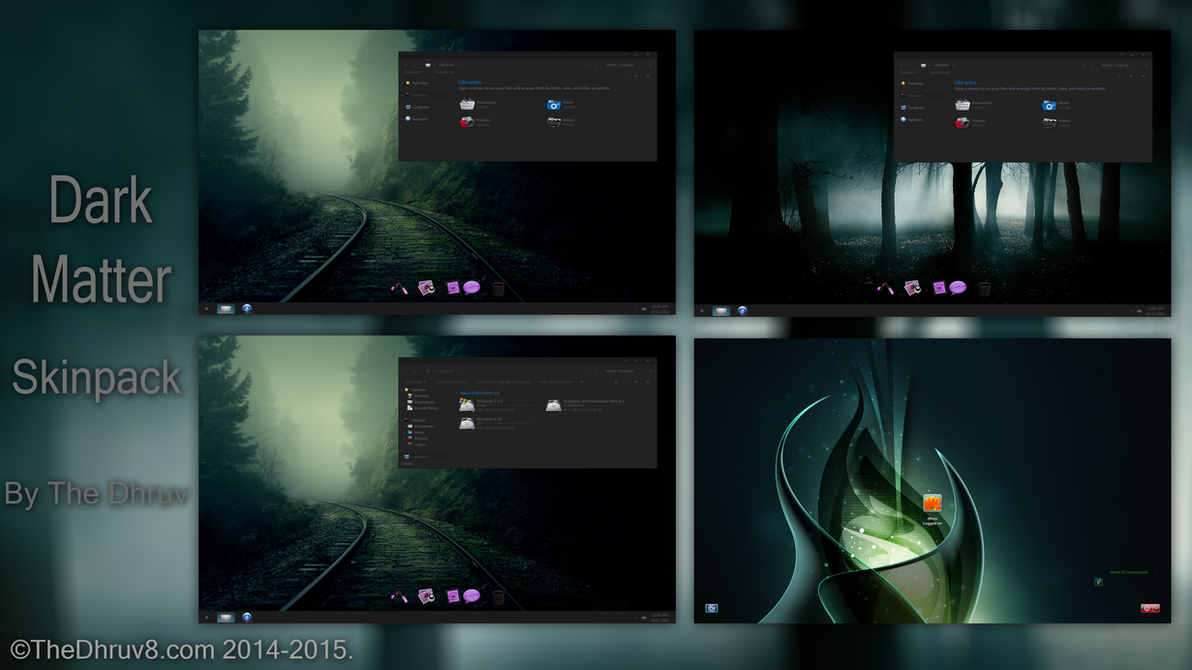Click the green checkmark box on login screen
The height and width of the screenshot is (670, 1192).
[1099, 581]
